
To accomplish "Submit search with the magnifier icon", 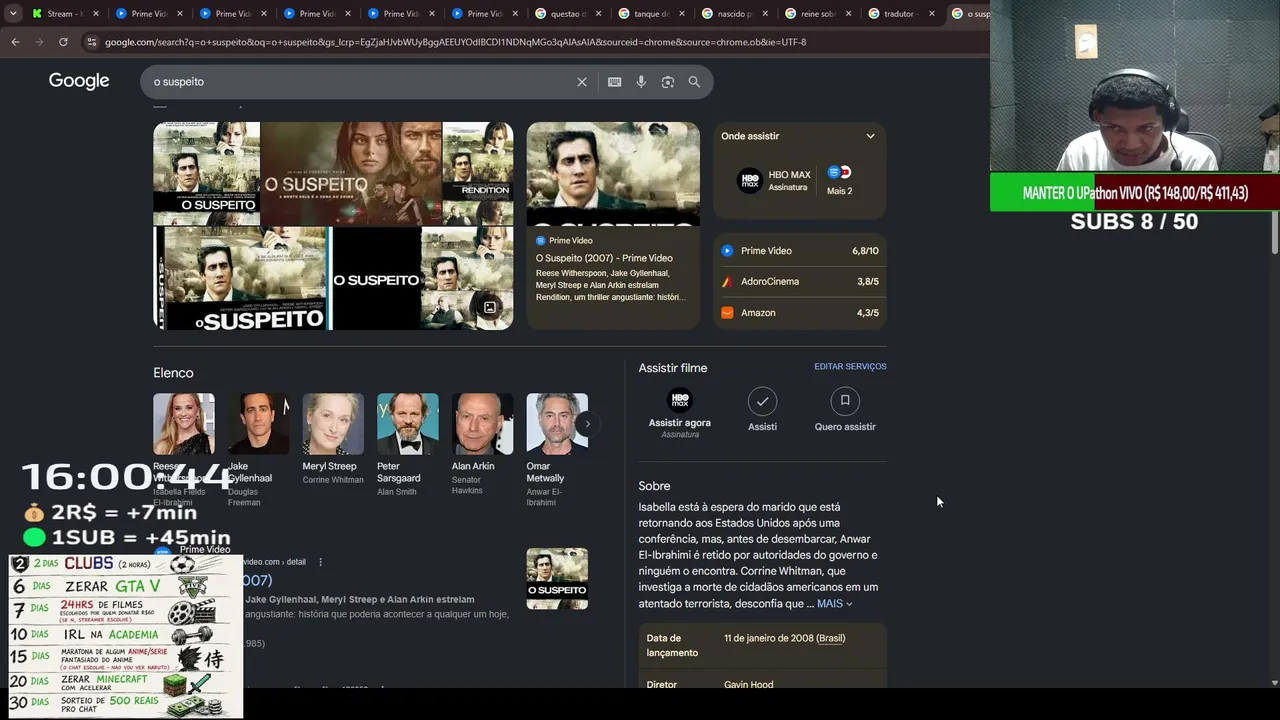I will [694, 82].
